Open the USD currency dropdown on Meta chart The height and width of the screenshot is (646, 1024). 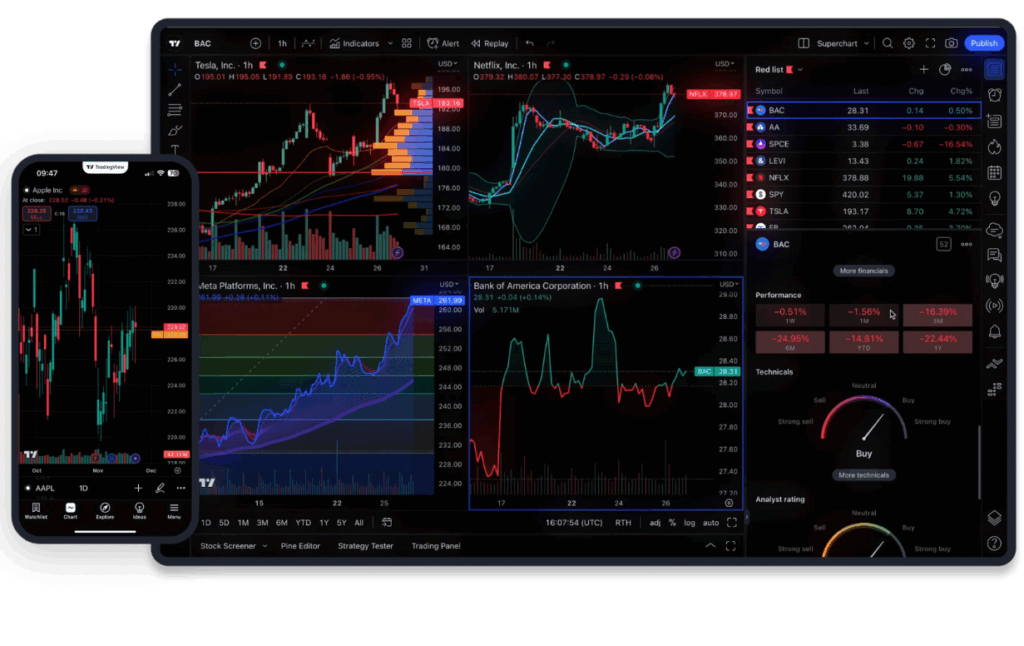point(449,284)
